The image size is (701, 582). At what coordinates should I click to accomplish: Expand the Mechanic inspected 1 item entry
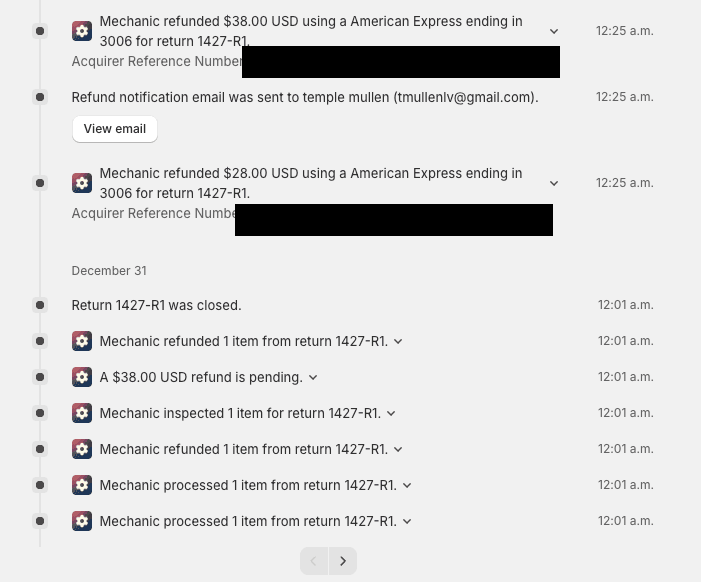click(x=391, y=413)
